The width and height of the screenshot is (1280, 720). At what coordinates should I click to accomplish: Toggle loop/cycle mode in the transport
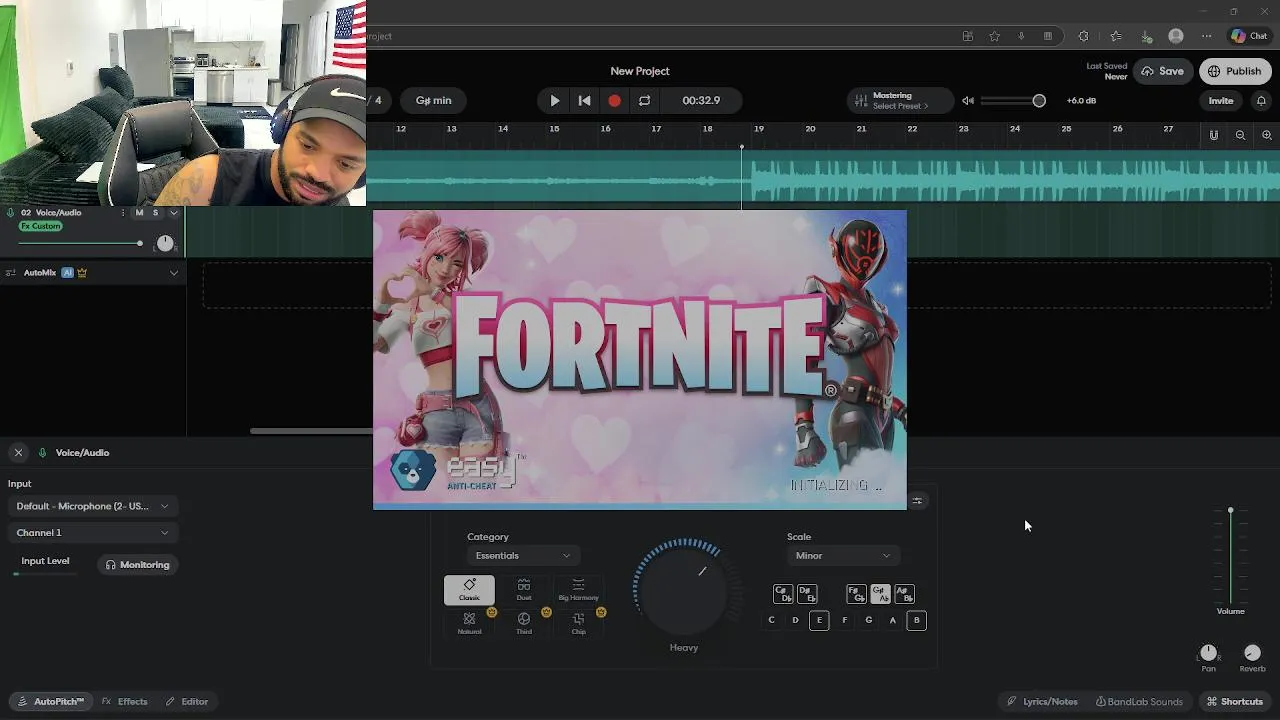pyautogui.click(x=645, y=100)
